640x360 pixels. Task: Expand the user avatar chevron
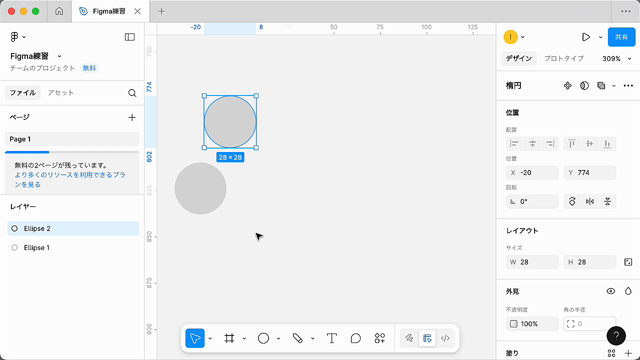pos(522,37)
